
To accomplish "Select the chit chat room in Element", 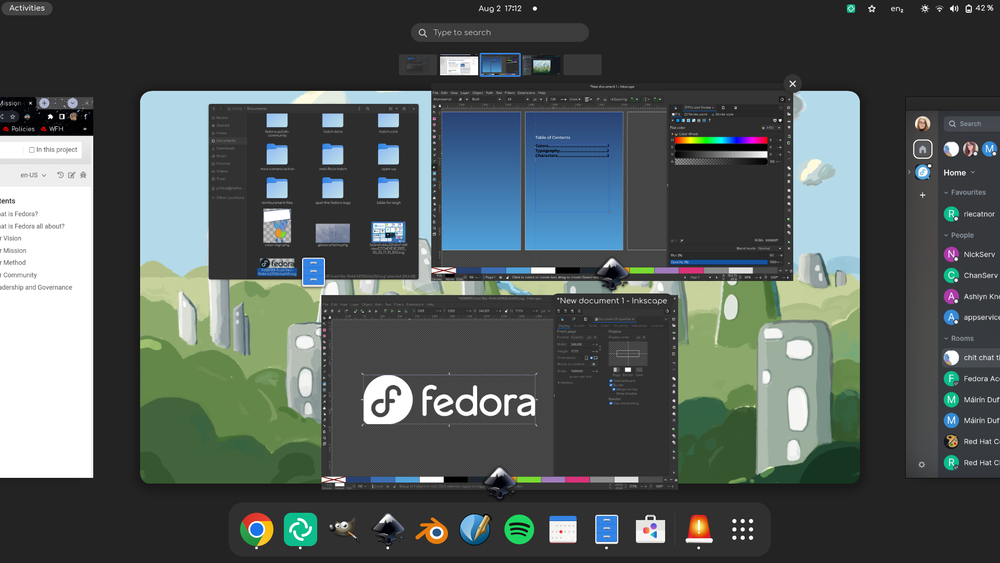I will coord(971,358).
